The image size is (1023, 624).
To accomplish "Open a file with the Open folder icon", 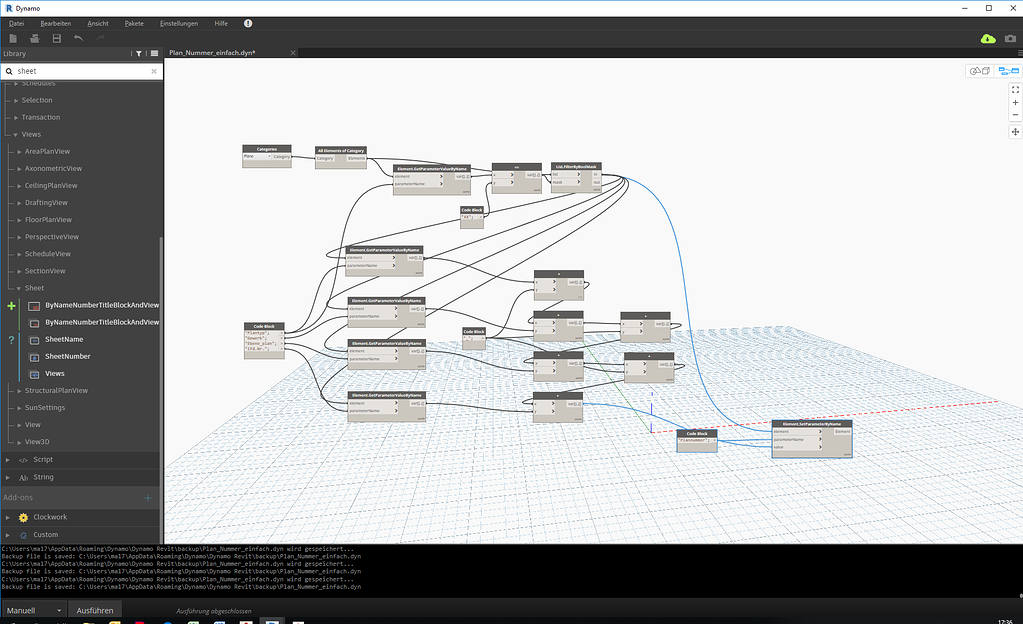I will coord(33,37).
